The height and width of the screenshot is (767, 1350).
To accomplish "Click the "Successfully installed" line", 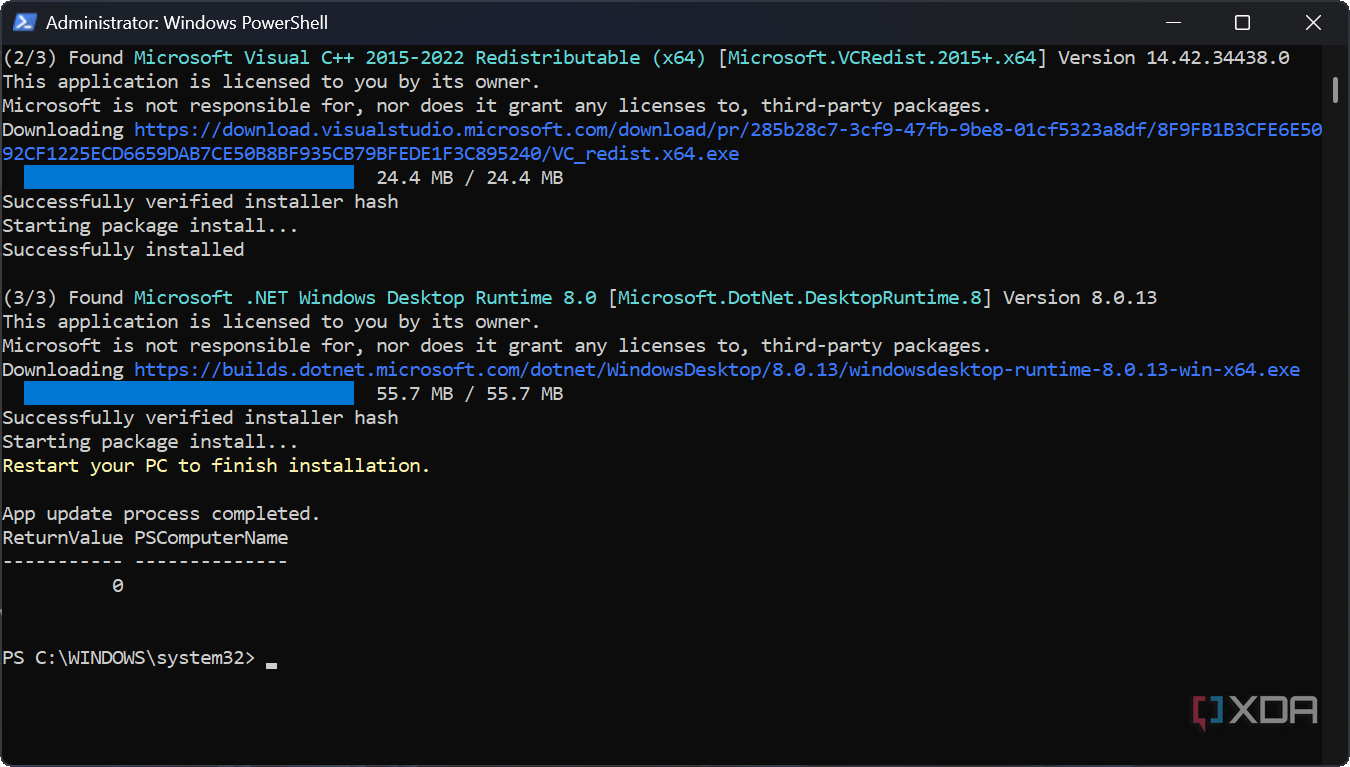I will point(123,249).
